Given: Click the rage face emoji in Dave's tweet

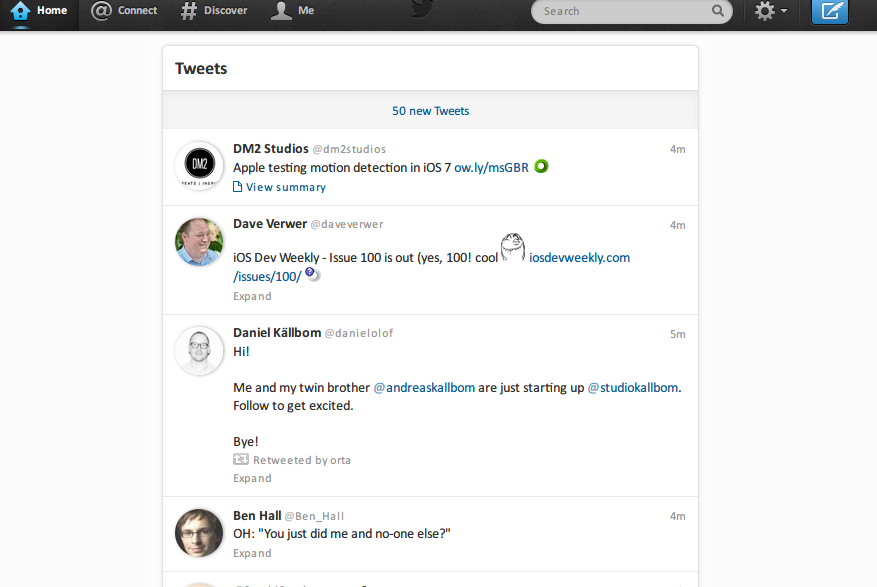Looking at the screenshot, I should click(512, 247).
